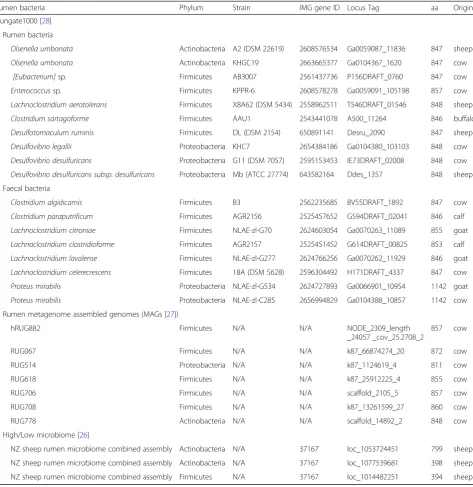Image resolution: width=473 pixels, height=487 pixels.
Task: Select locus tag scaffold_14892_2
Action: click(374, 421)
